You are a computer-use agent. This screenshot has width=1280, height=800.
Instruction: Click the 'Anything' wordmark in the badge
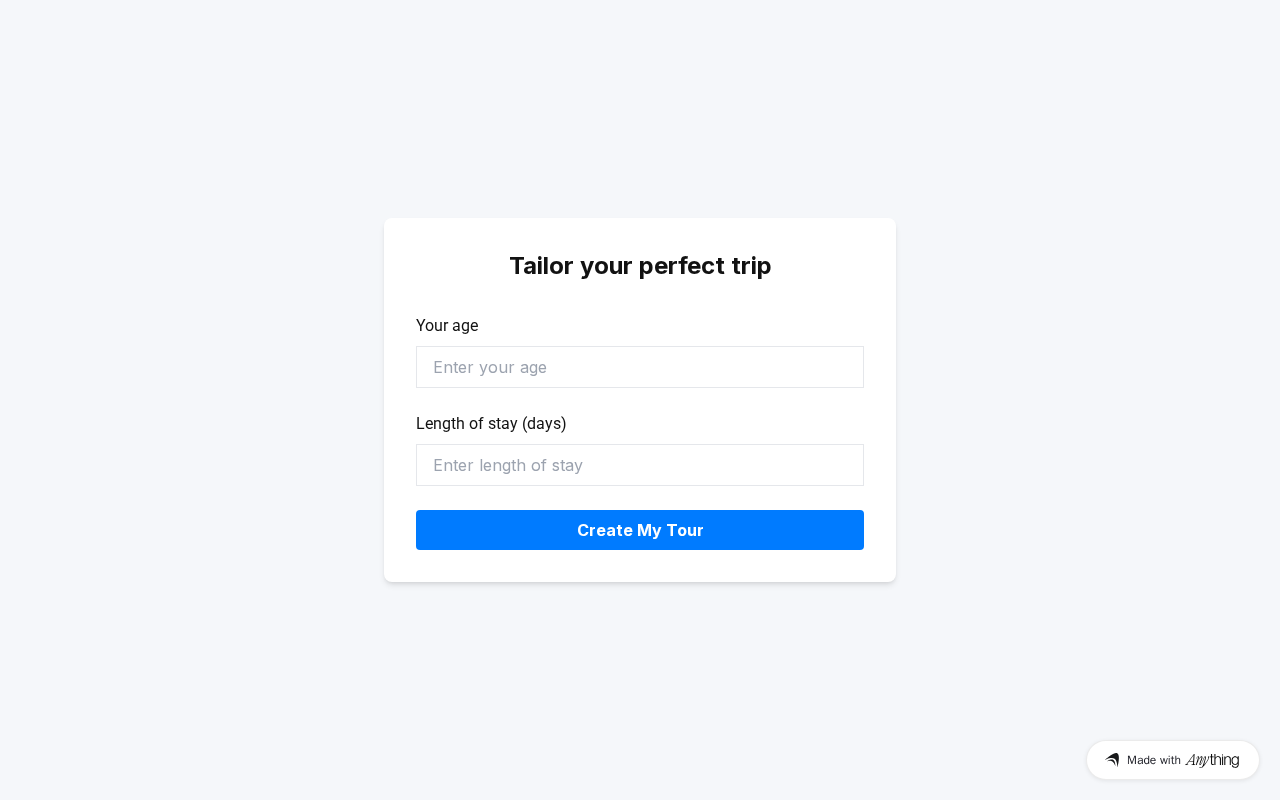tap(1212, 760)
